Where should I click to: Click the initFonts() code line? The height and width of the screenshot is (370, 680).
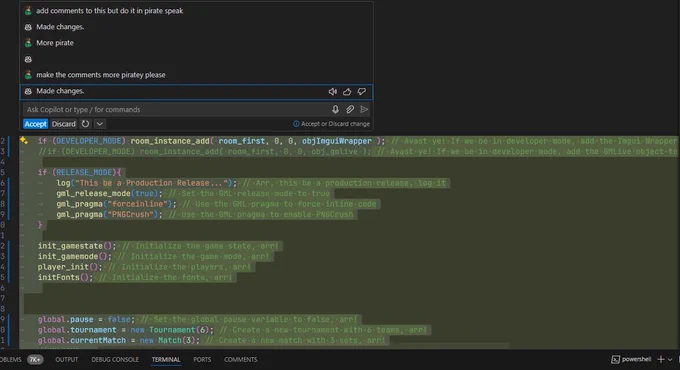tap(135, 277)
